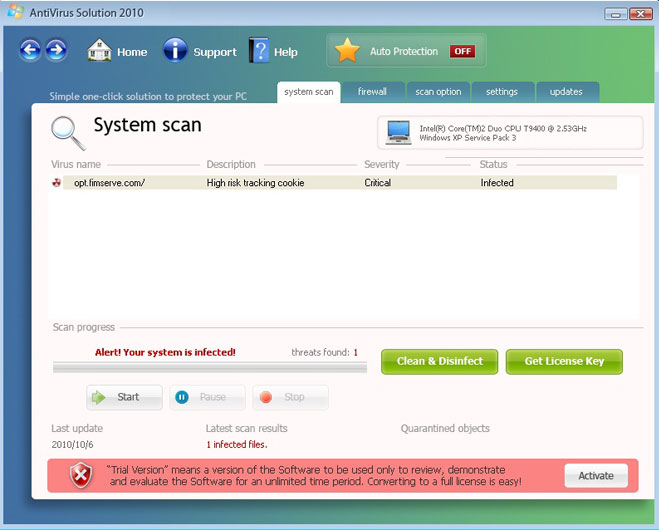Image resolution: width=659 pixels, height=530 pixels.
Task: Click the 'Infected' status cell
Action: [497, 183]
